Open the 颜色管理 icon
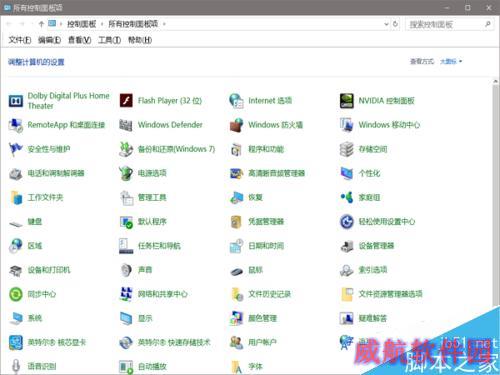The height and width of the screenshot is (375, 500). pyautogui.click(x=236, y=318)
